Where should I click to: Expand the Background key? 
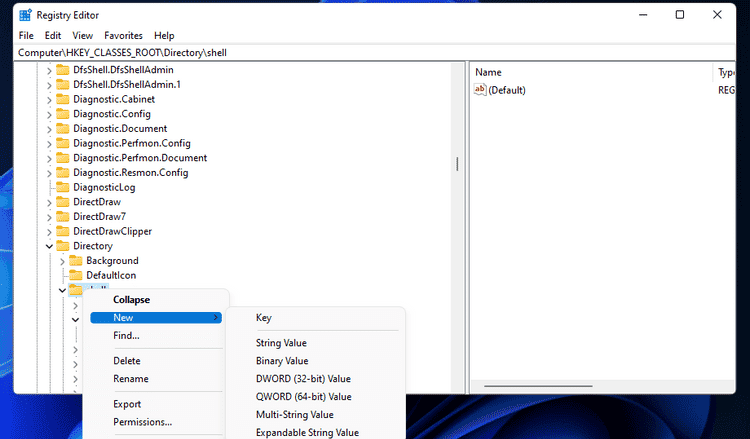[x=62, y=262]
